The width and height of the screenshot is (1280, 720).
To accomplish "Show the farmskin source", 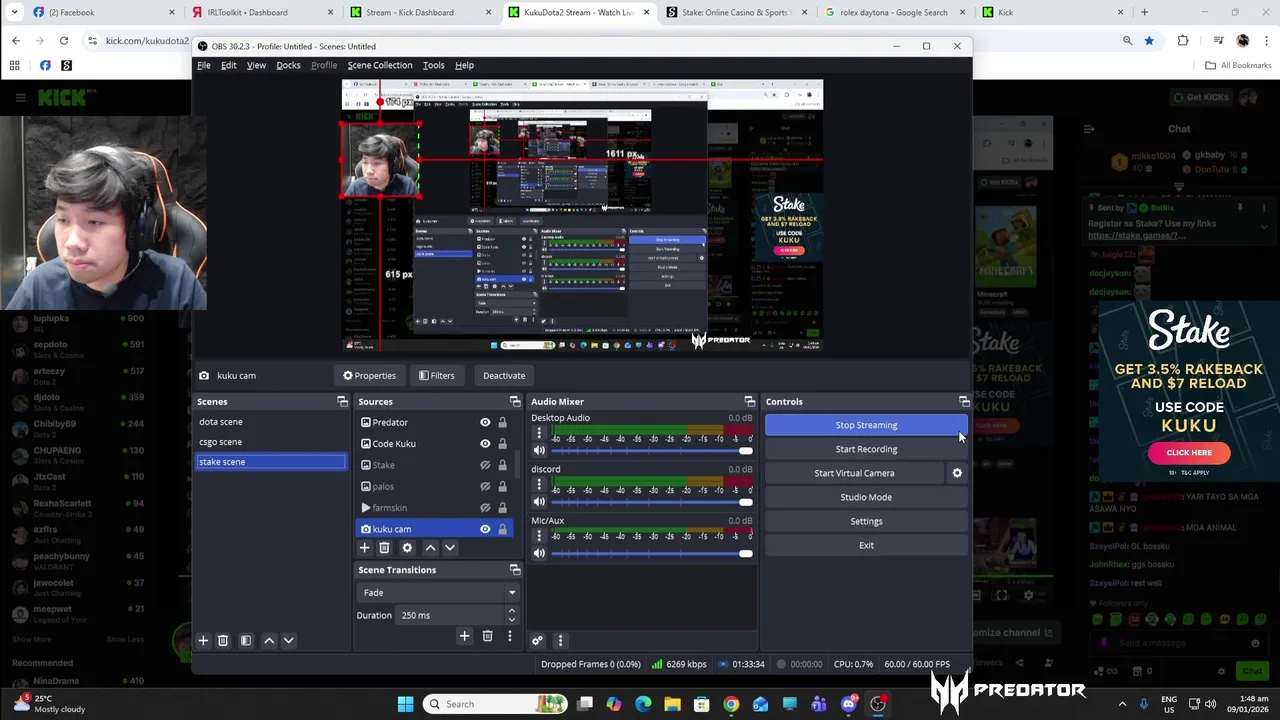I will (x=485, y=508).
